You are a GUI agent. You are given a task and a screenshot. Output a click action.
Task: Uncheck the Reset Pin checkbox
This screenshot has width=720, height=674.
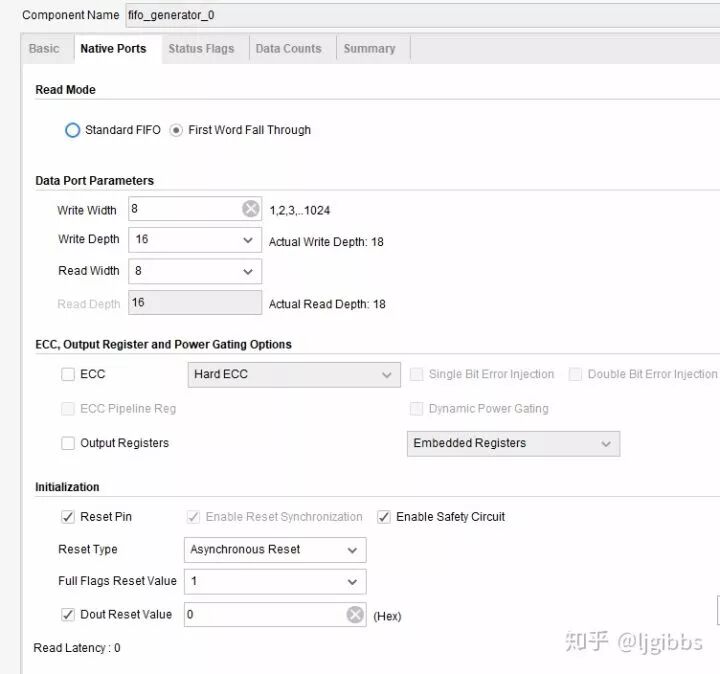[68, 517]
